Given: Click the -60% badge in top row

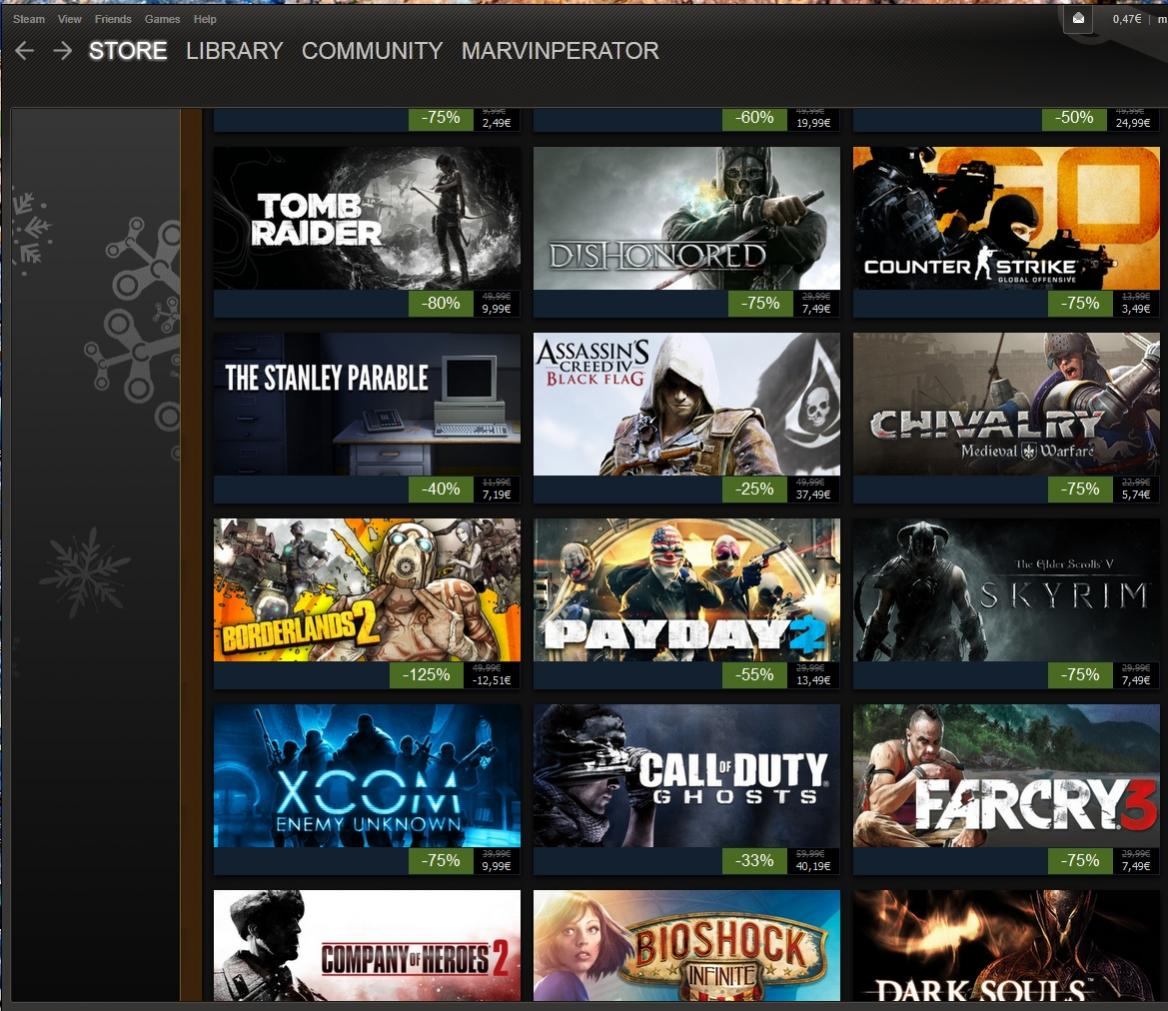Looking at the screenshot, I should tap(754, 118).
